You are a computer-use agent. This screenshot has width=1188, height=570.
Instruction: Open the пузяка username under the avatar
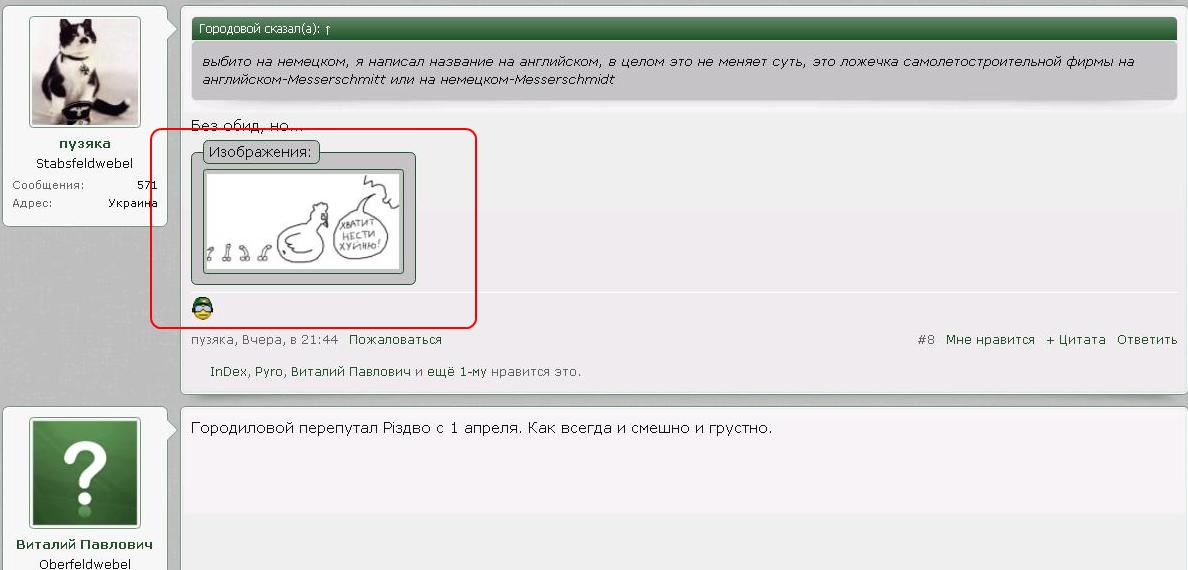[x=85, y=143]
